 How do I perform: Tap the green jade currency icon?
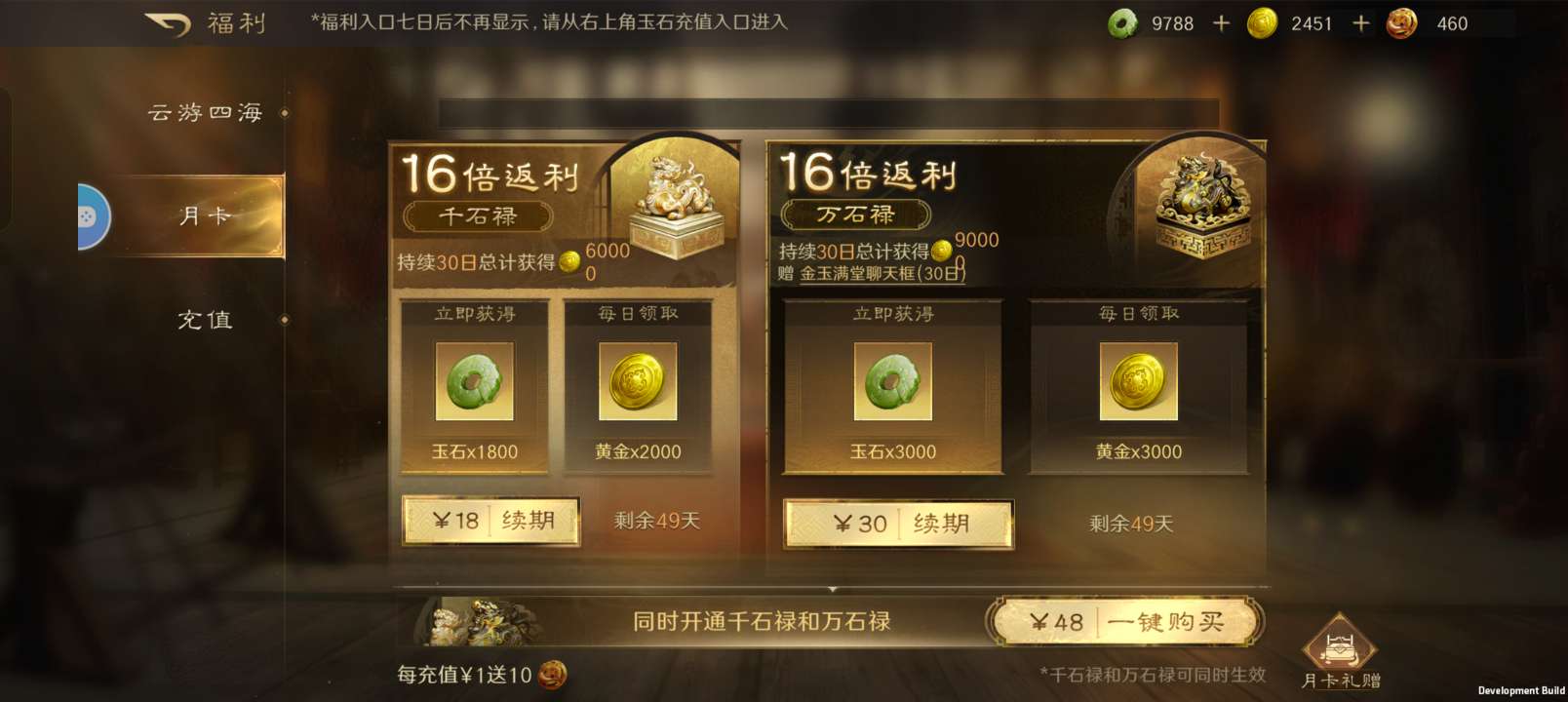[1123, 23]
